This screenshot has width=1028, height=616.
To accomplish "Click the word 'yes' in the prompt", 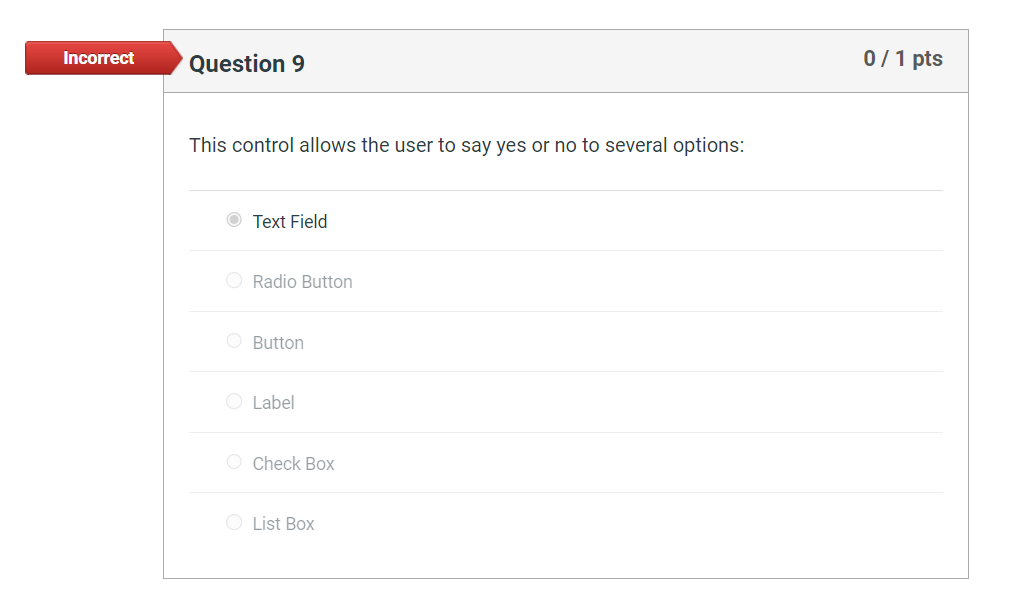I will click(511, 146).
